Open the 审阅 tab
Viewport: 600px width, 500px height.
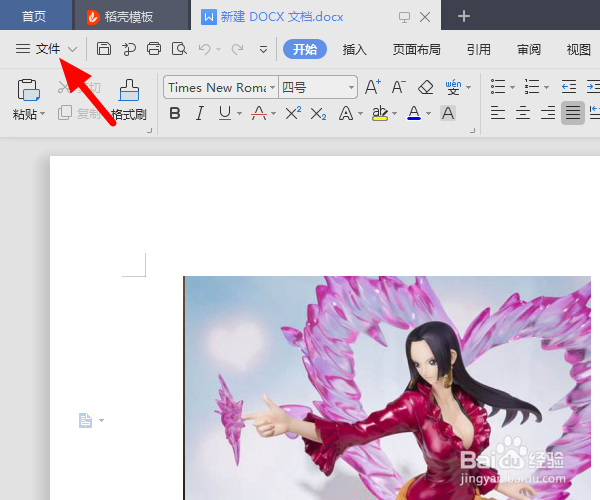[528, 49]
